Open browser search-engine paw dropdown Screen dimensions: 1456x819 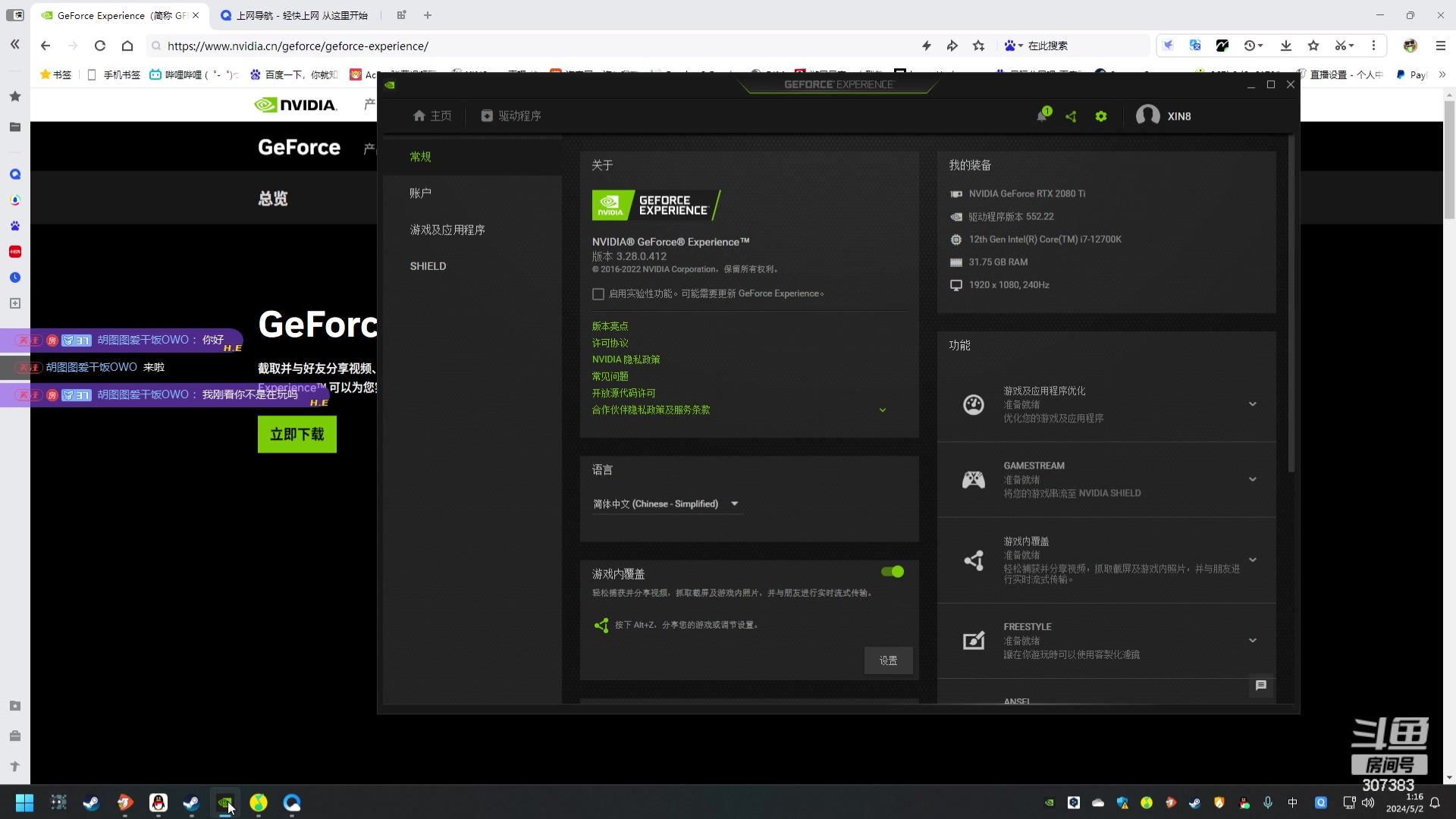pos(1013,46)
